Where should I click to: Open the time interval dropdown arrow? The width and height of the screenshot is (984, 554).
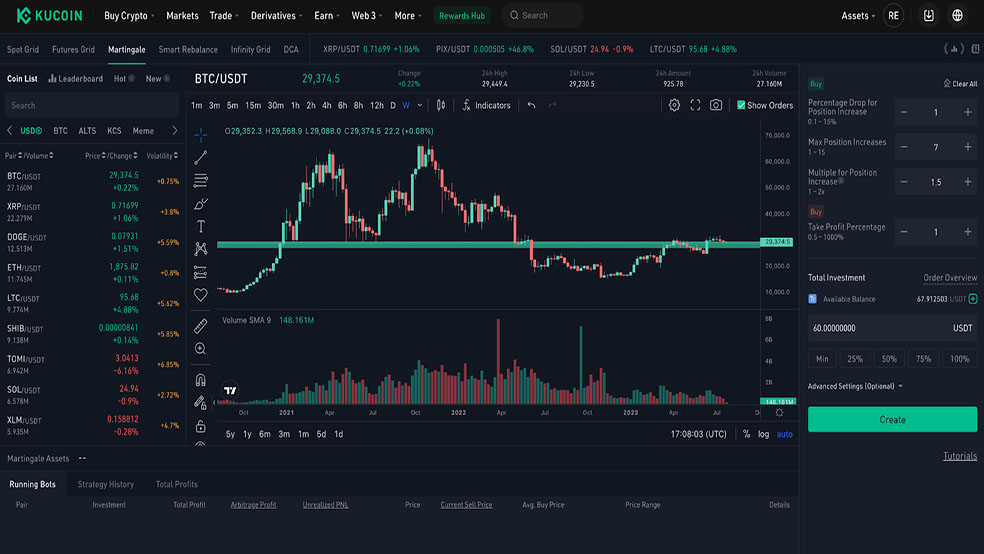point(420,105)
